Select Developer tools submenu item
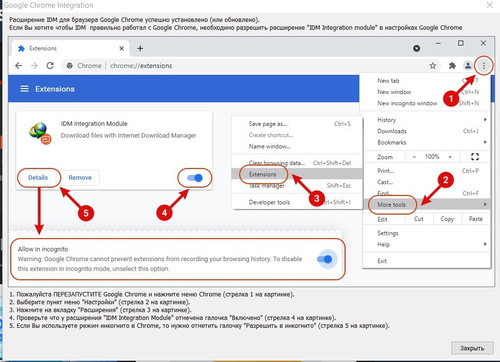The image size is (500, 362). click(x=297, y=202)
